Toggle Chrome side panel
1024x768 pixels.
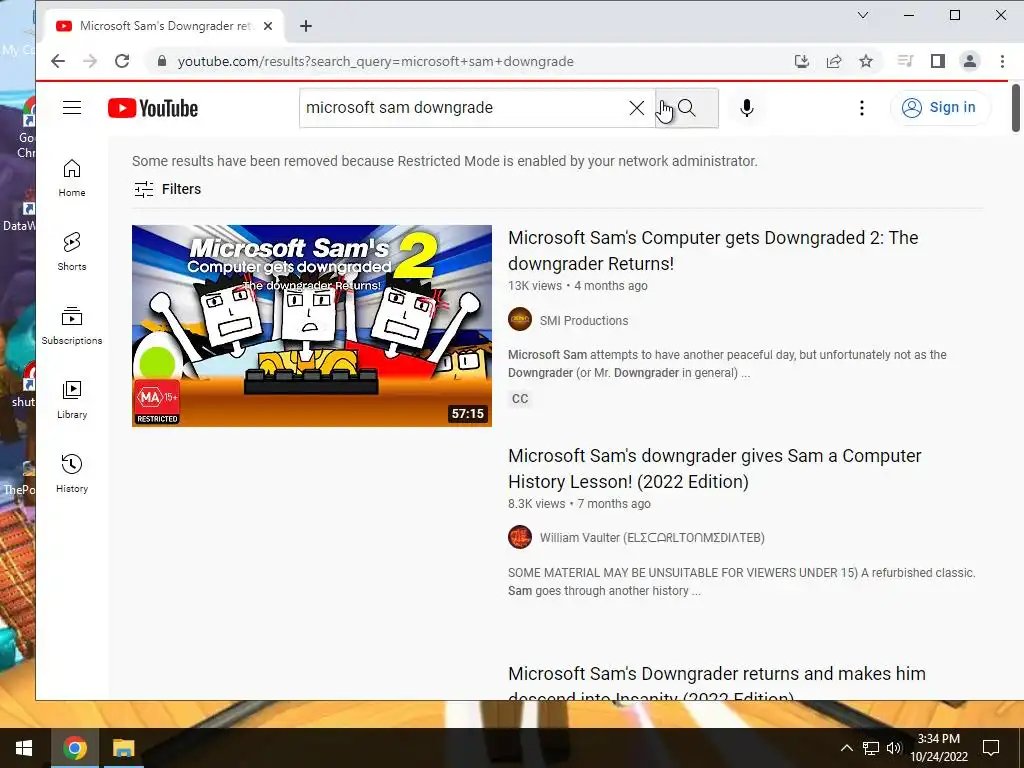click(938, 61)
